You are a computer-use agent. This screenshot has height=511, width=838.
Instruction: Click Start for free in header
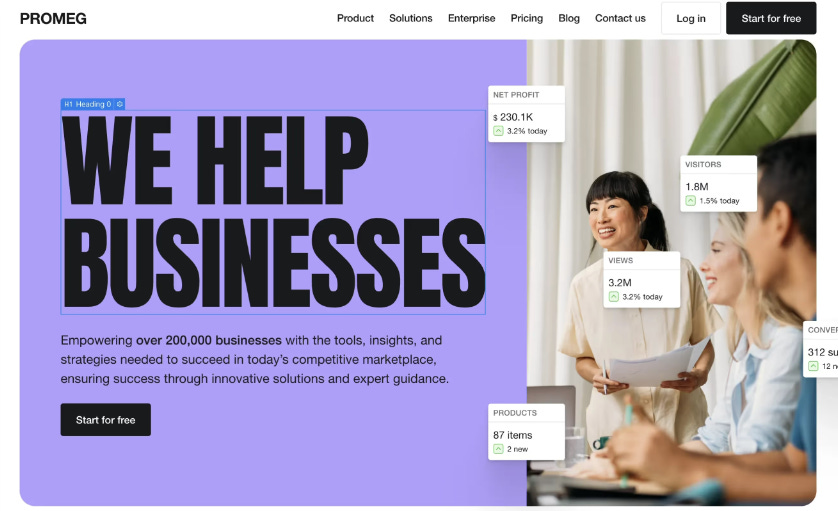coord(771,18)
